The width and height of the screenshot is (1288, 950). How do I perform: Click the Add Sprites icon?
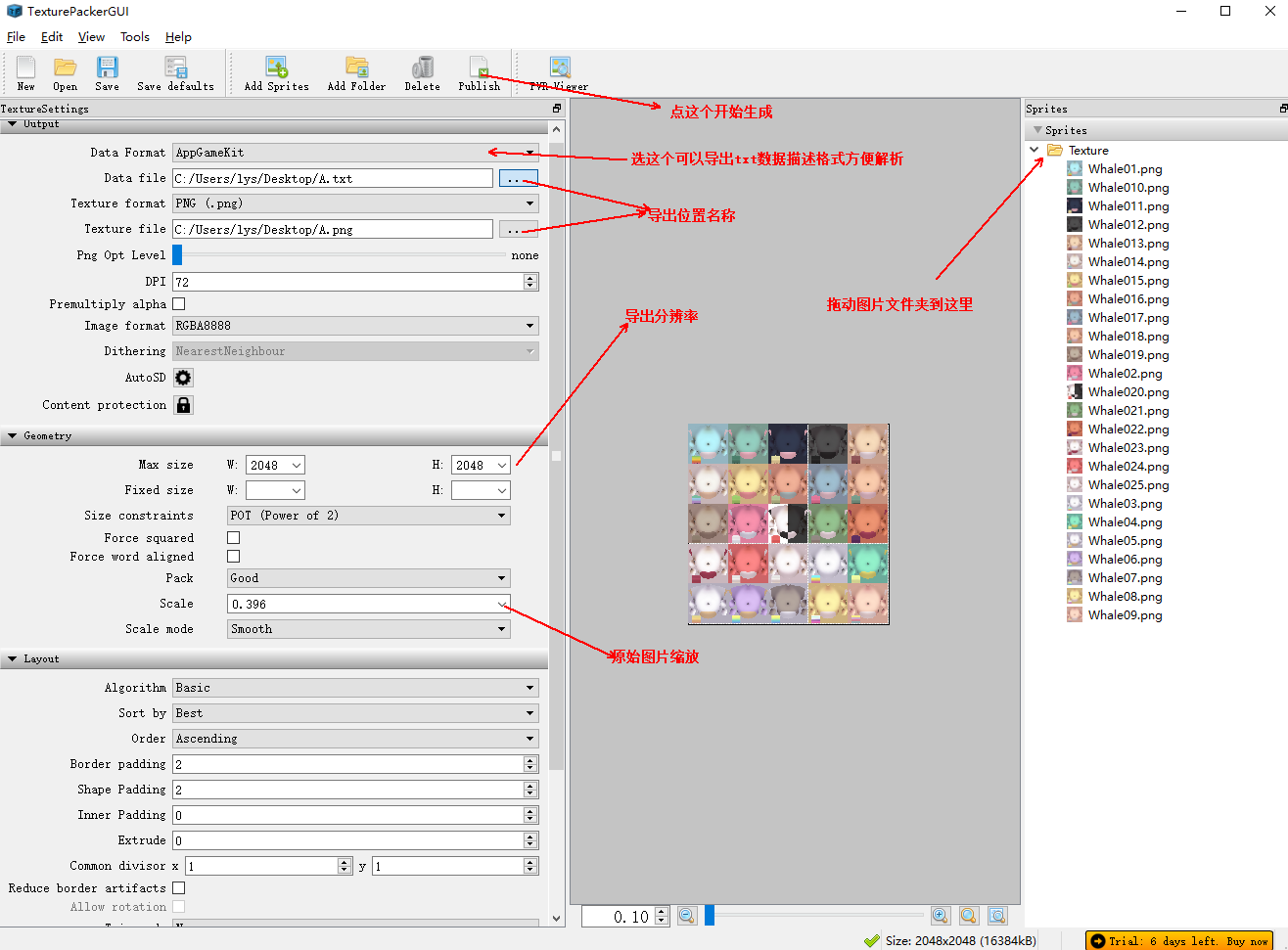pos(276,72)
